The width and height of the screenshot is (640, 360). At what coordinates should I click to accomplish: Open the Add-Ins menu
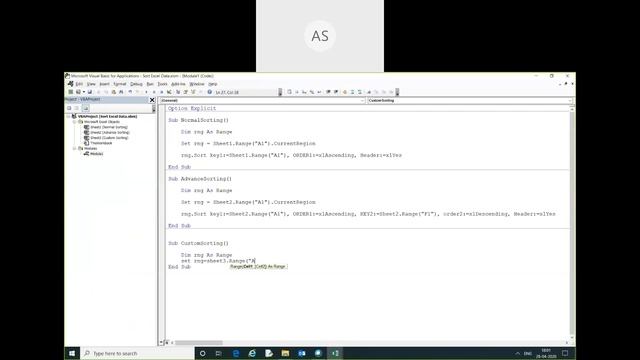point(178,84)
